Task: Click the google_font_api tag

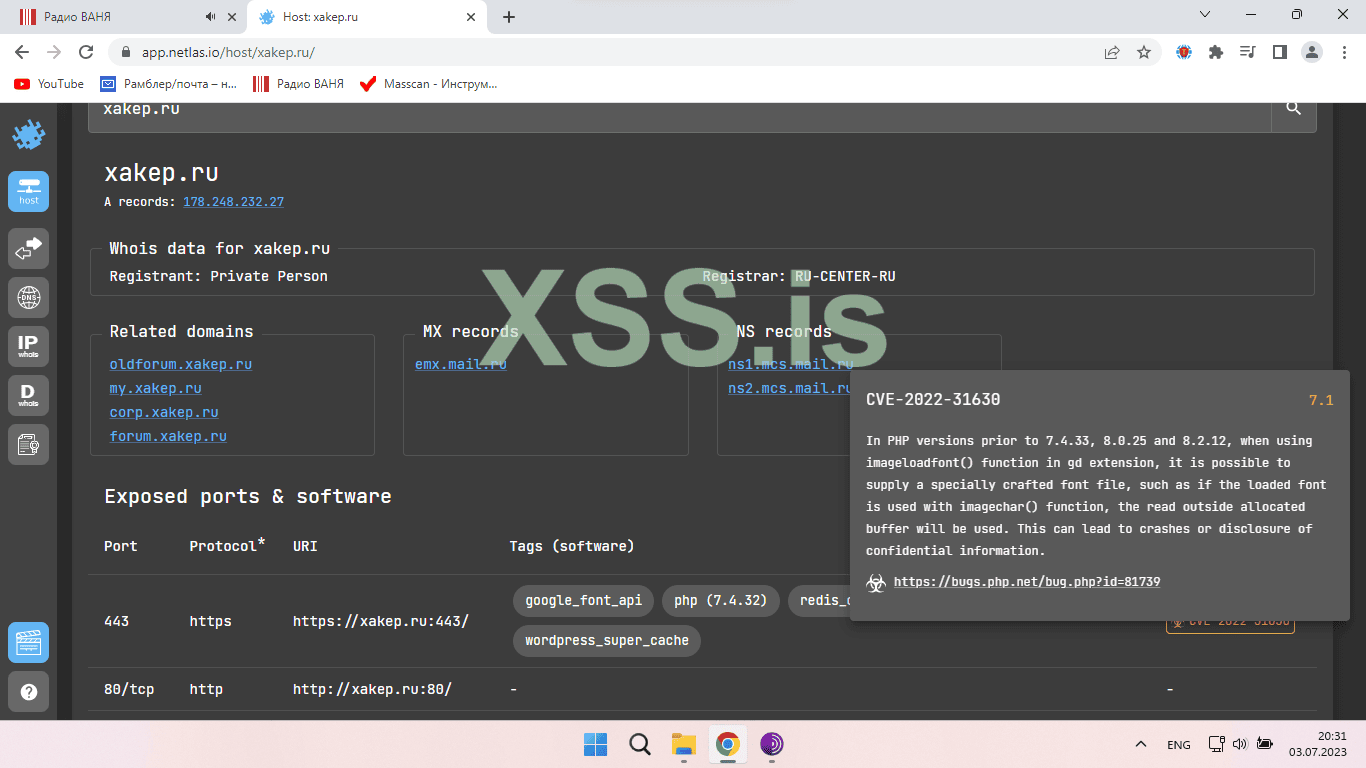Action: point(584,600)
